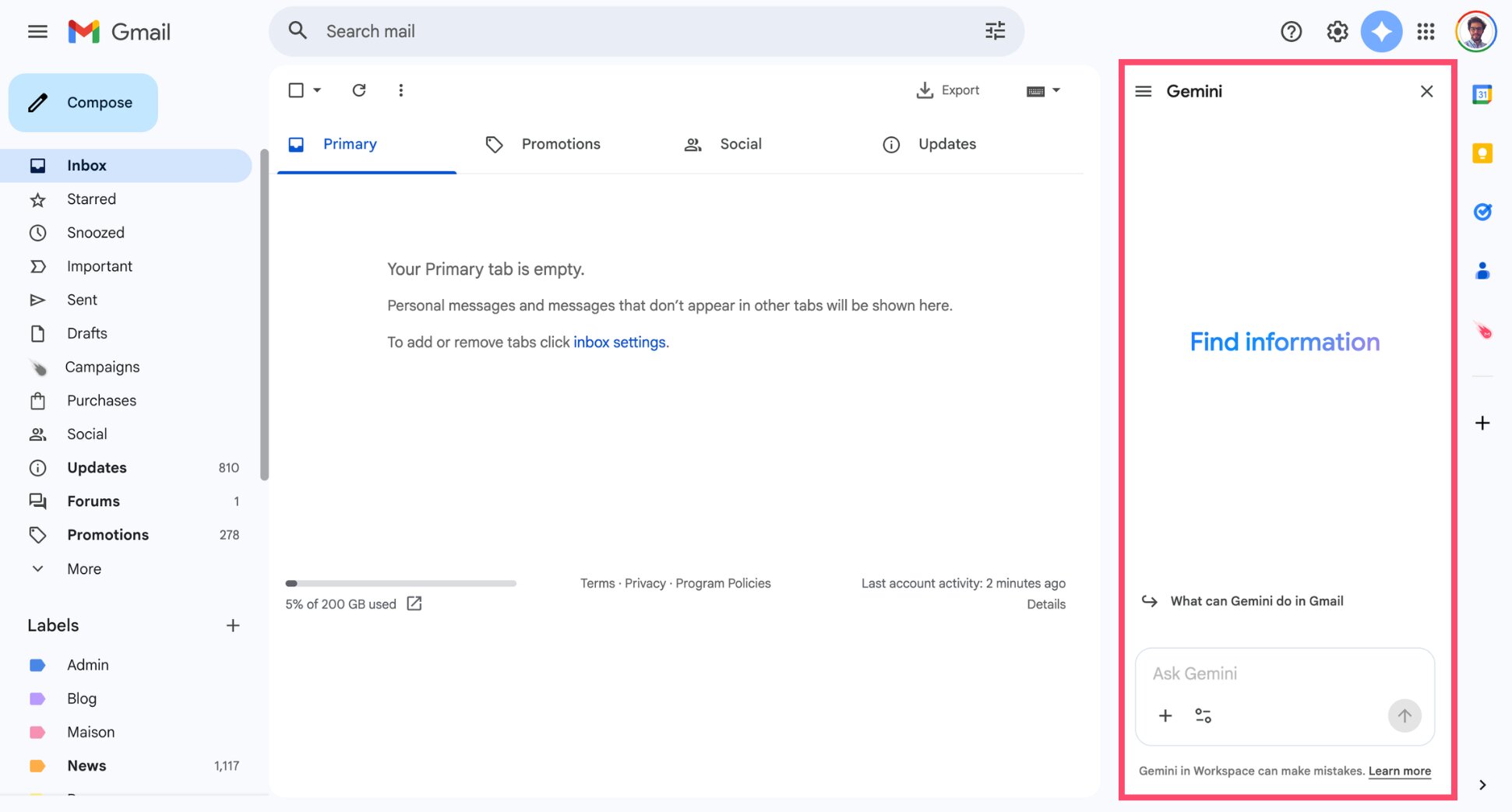Click the Search mail field
The height and width of the screenshot is (812, 1512).
[x=647, y=31]
